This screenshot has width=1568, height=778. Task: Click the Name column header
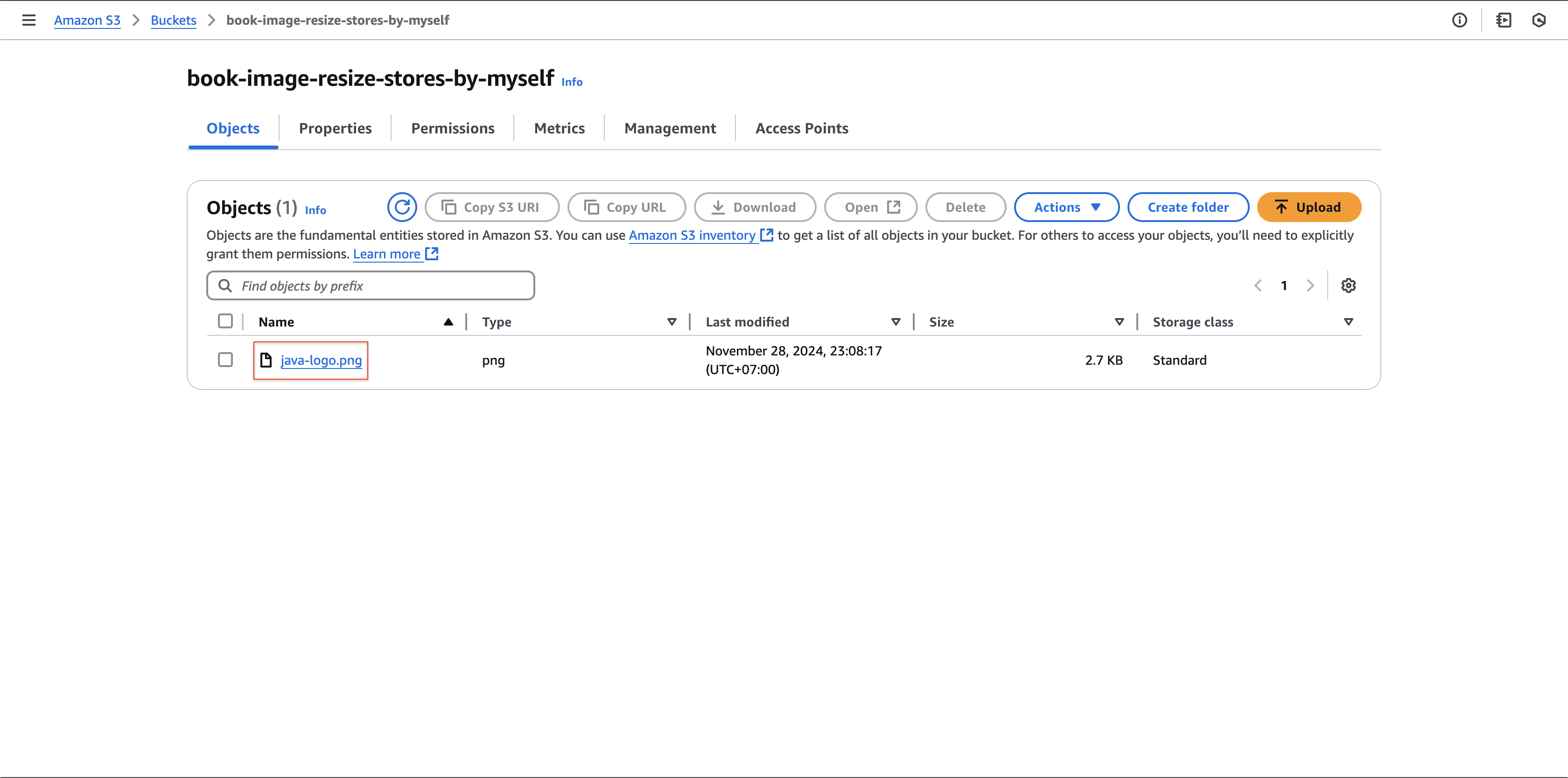[x=276, y=322]
